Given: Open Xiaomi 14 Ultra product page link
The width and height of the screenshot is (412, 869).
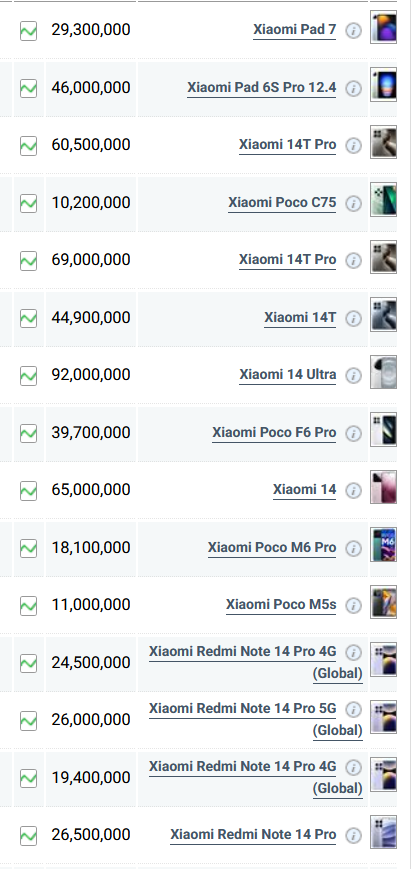Looking at the screenshot, I should (x=288, y=375).
